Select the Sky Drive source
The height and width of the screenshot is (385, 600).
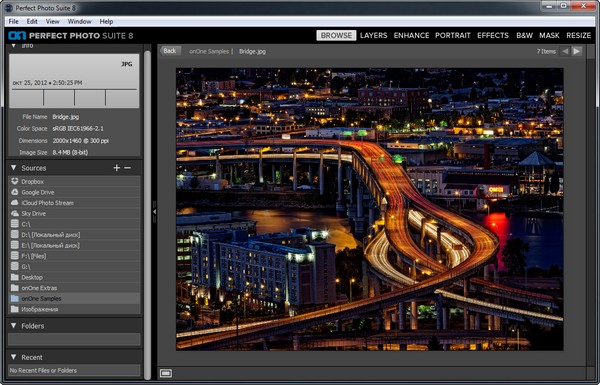click(x=75, y=213)
